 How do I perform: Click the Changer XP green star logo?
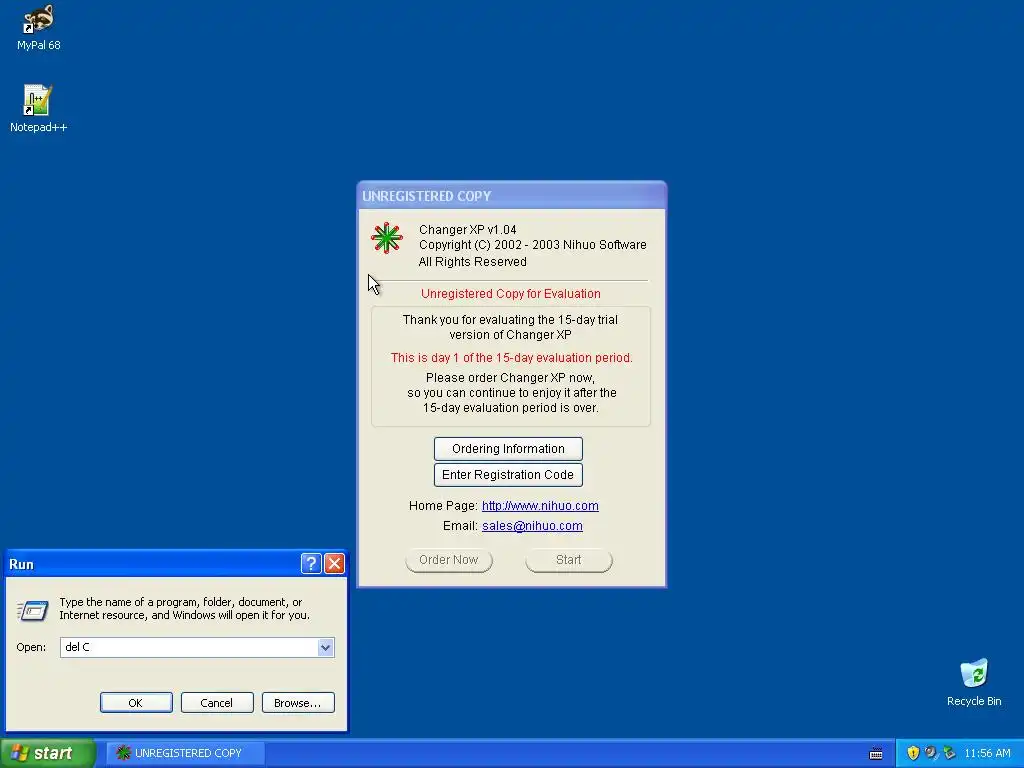(x=387, y=238)
